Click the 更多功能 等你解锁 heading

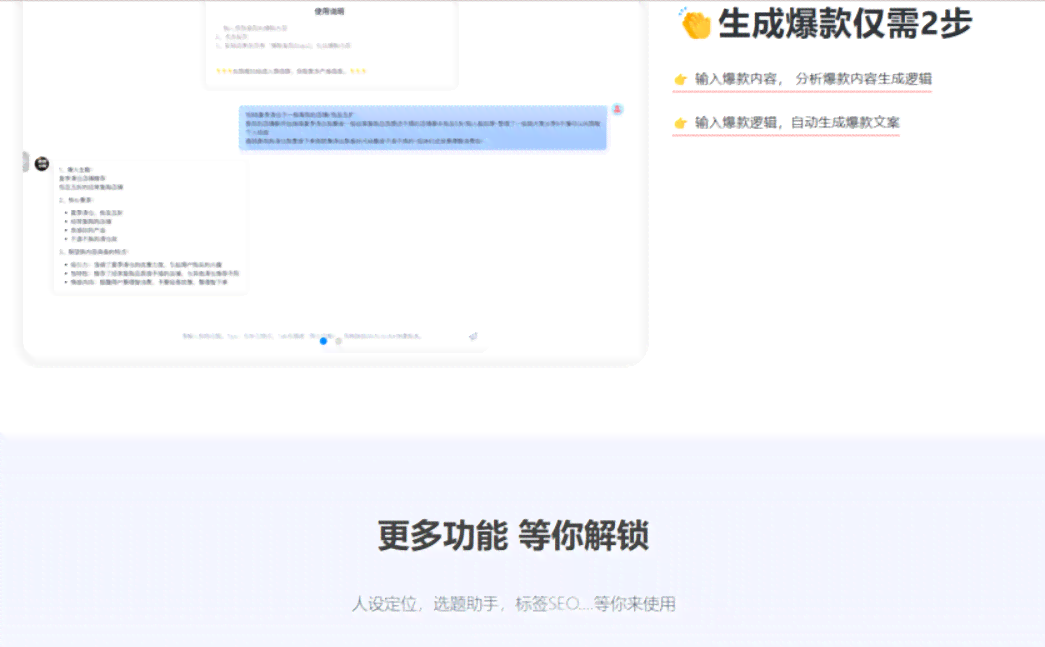(x=513, y=536)
